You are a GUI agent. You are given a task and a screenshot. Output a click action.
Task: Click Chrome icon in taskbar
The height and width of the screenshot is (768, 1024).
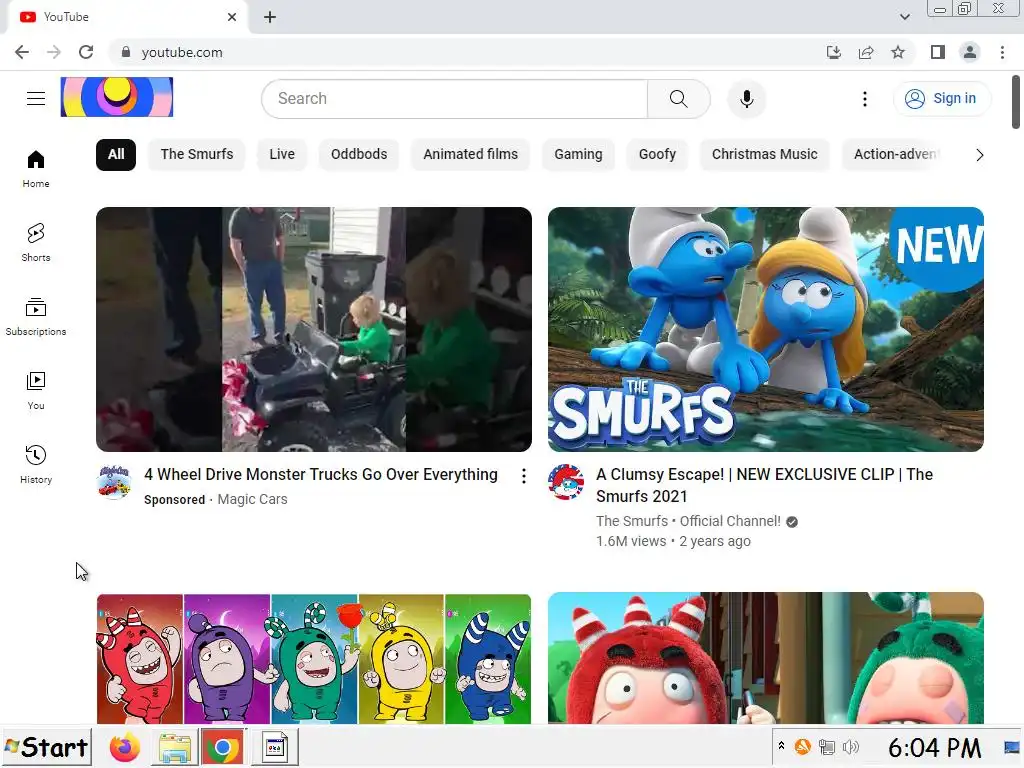pyautogui.click(x=222, y=748)
